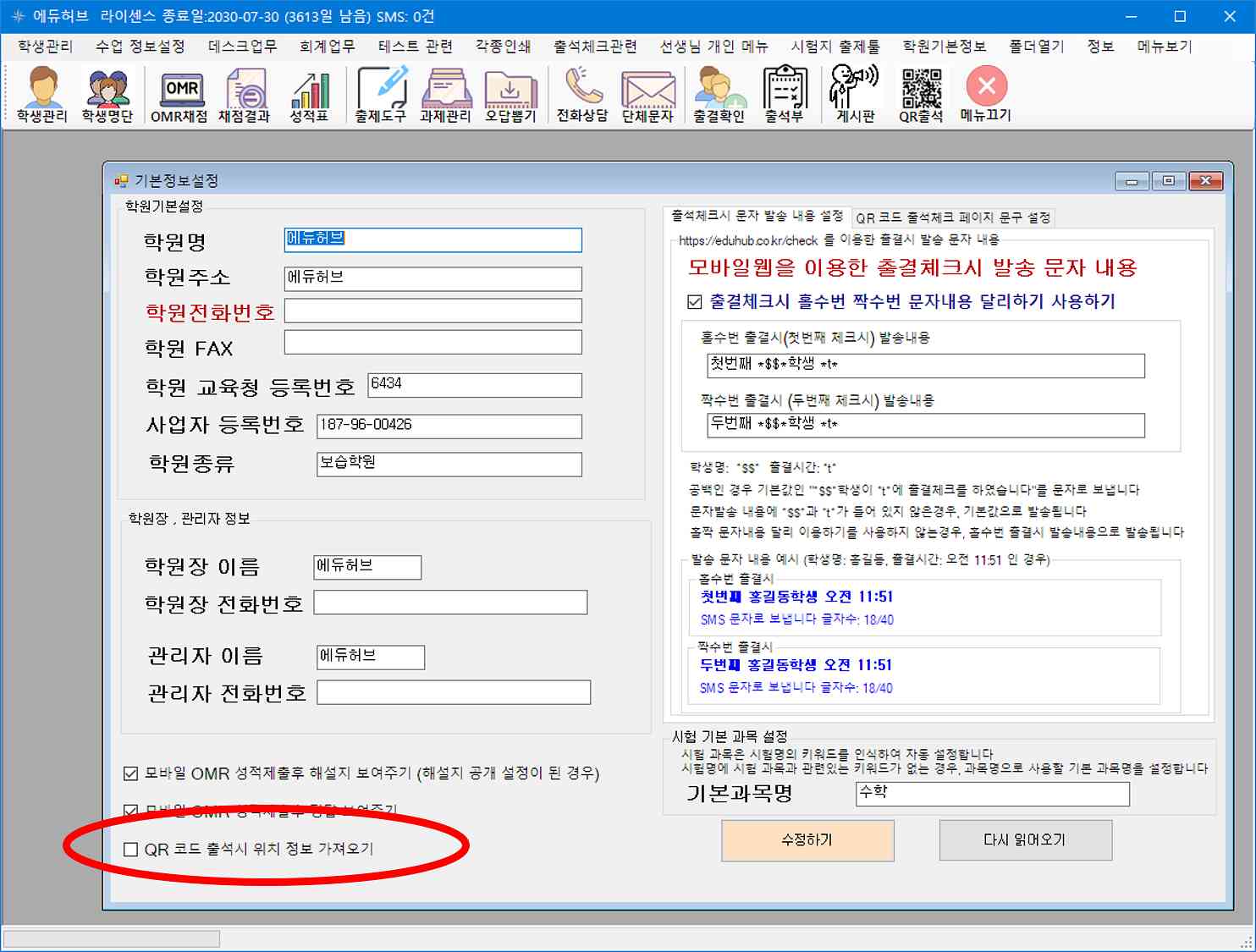
Task: Click the 사업자 등록번호 field
Action: [x=449, y=426]
